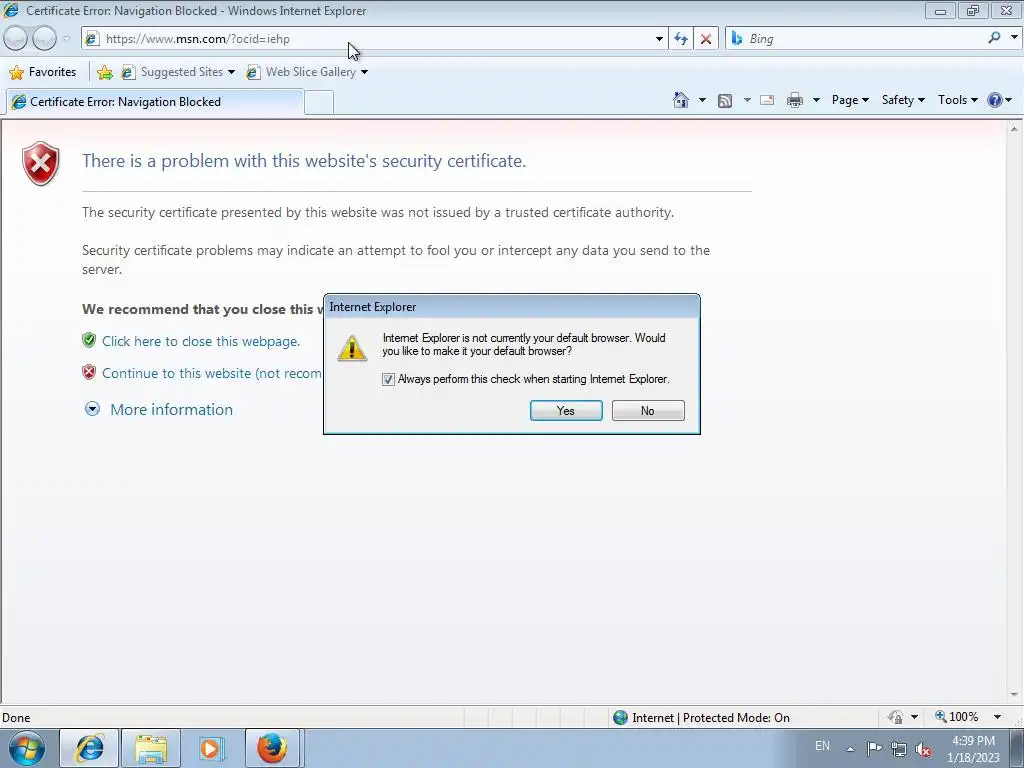Viewport: 1024px width, 768px height.
Task: Click the Bing search magnifier icon
Action: (x=994, y=38)
